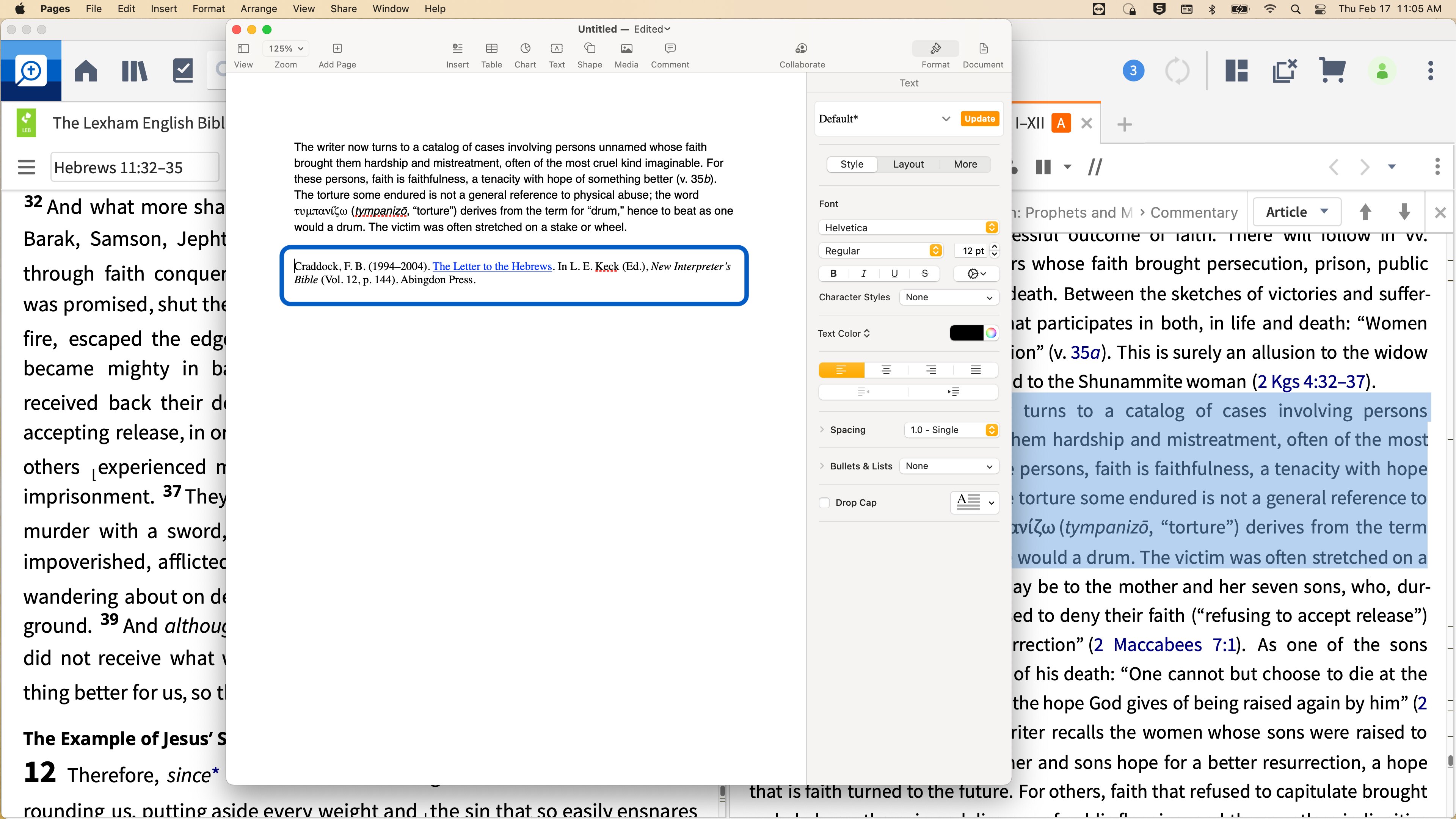Center align text
The width and height of the screenshot is (1456, 819).
click(886, 370)
